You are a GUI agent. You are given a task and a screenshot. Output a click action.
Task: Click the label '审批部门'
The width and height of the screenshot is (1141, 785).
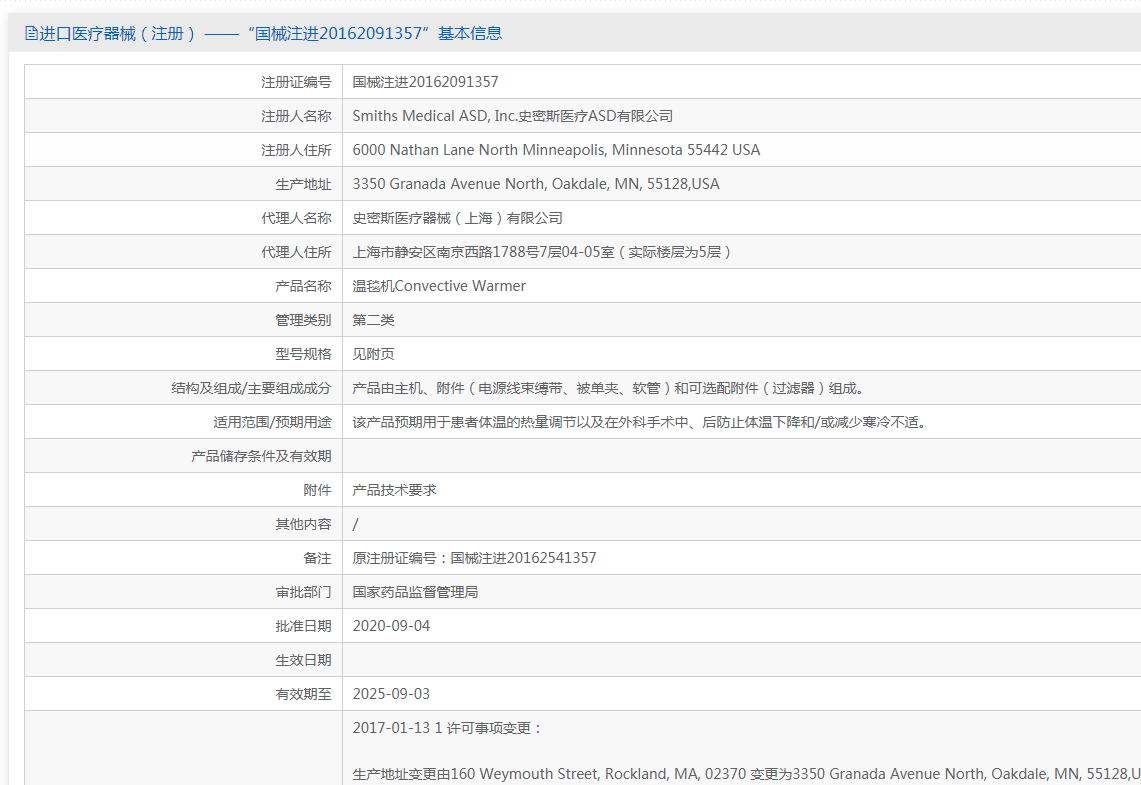pos(303,592)
